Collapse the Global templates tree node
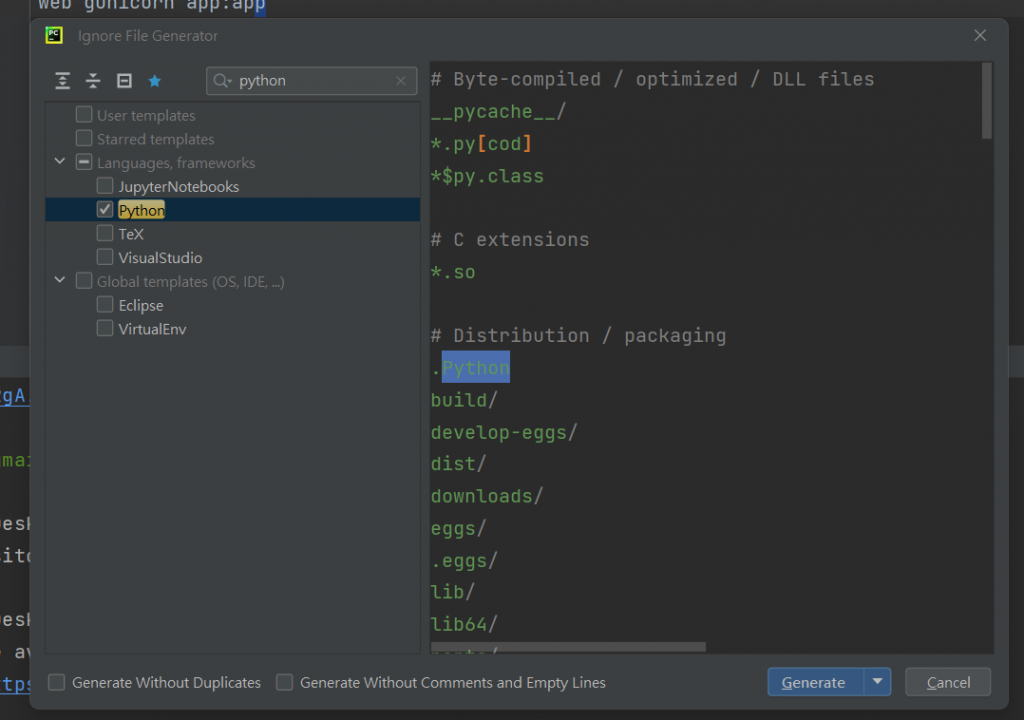1024x720 pixels. click(x=59, y=280)
